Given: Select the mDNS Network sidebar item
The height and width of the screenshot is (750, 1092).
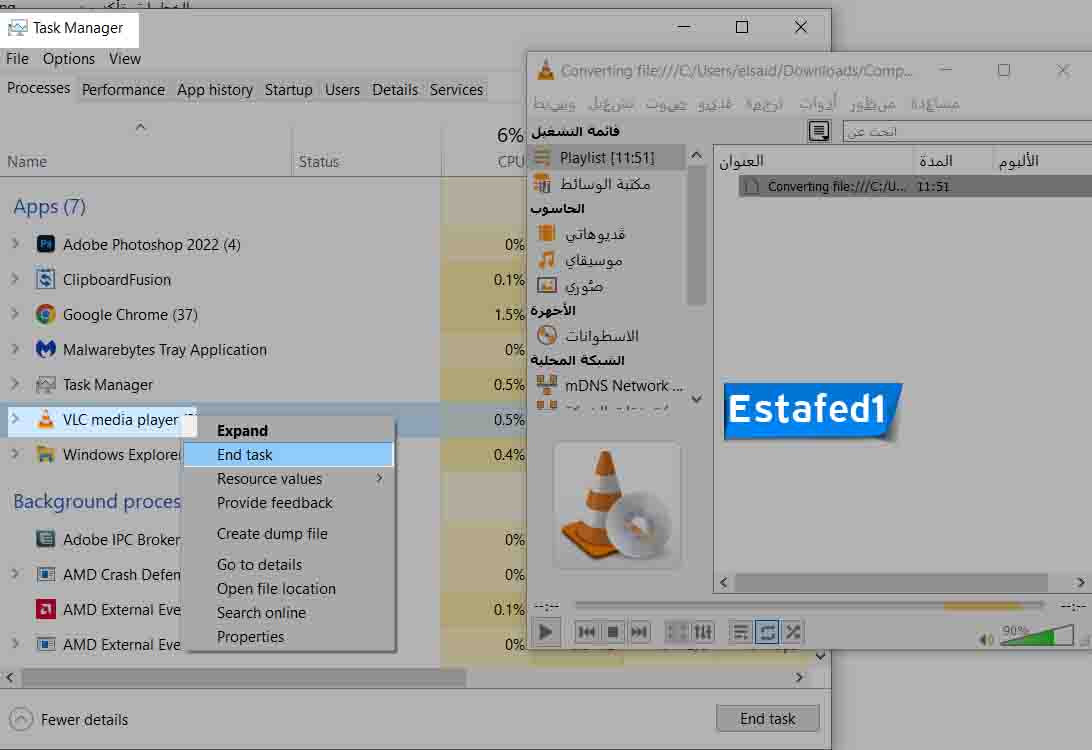Looking at the screenshot, I should [x=621, y=385].
